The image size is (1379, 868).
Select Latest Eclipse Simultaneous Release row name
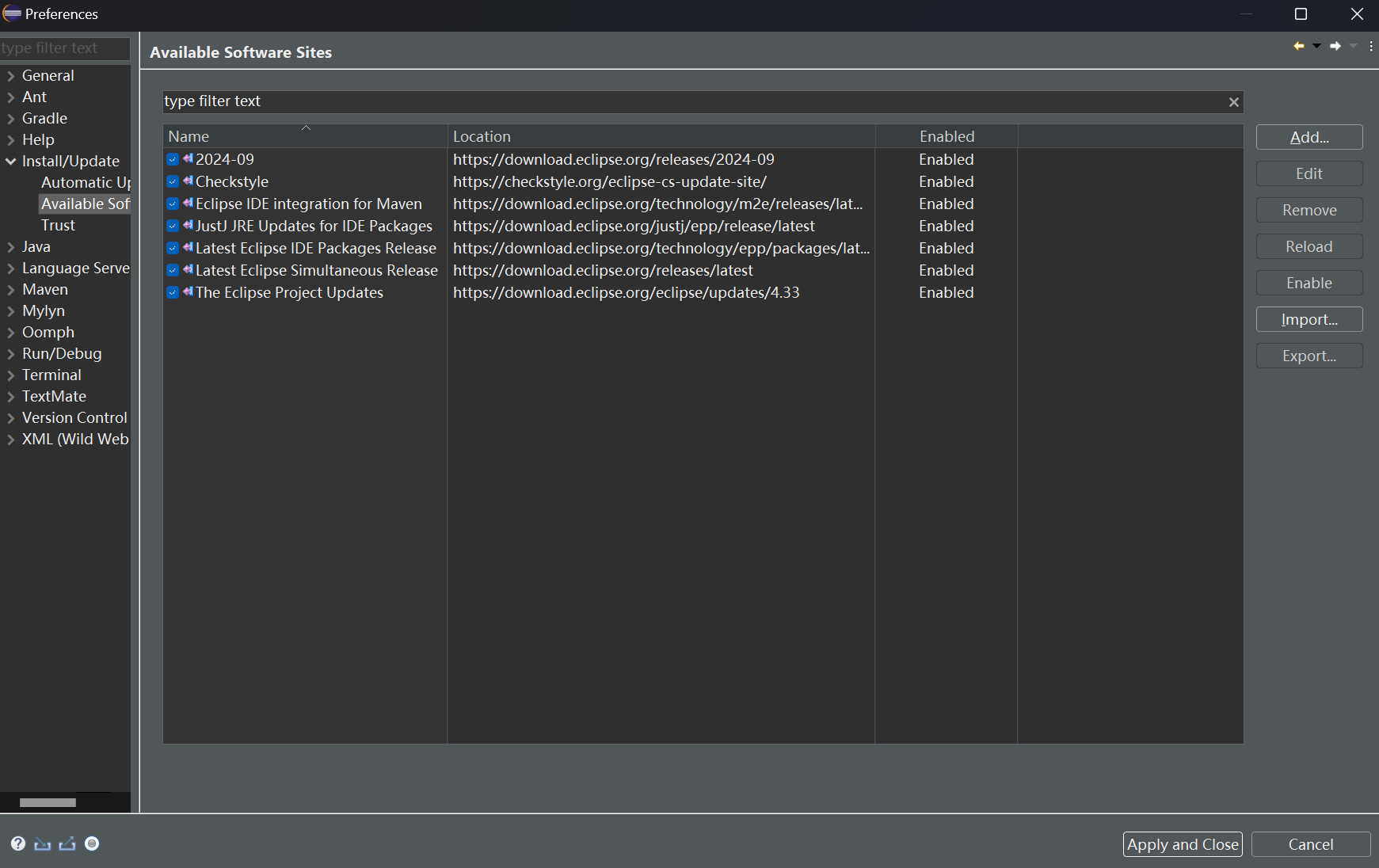(x=317, y=270)
